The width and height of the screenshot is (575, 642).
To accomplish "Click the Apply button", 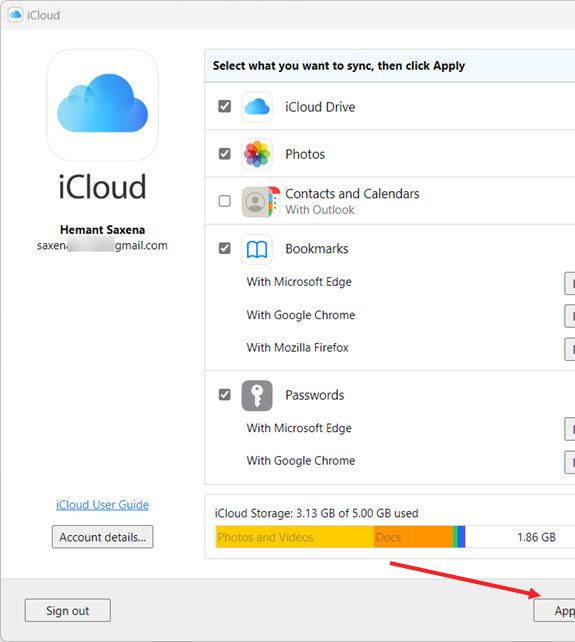I will coord(555,610).
